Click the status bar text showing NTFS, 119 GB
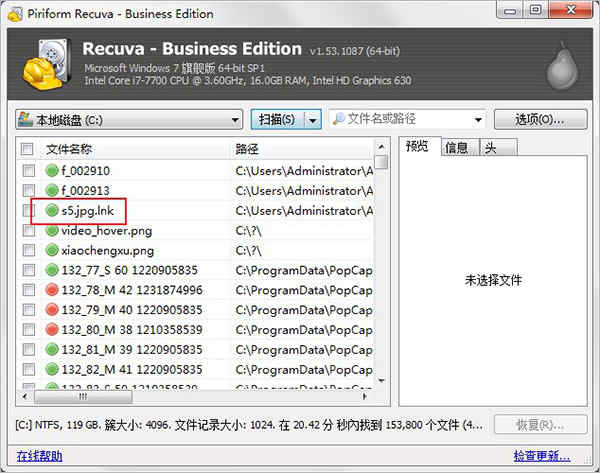Screen dimensions: 600x473 click(x=249, y=425)
